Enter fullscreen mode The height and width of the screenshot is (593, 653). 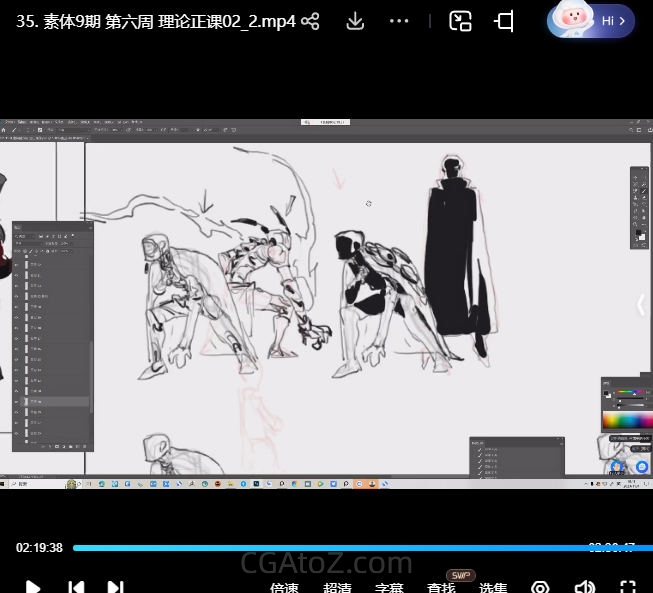click(x=628, y=587)
